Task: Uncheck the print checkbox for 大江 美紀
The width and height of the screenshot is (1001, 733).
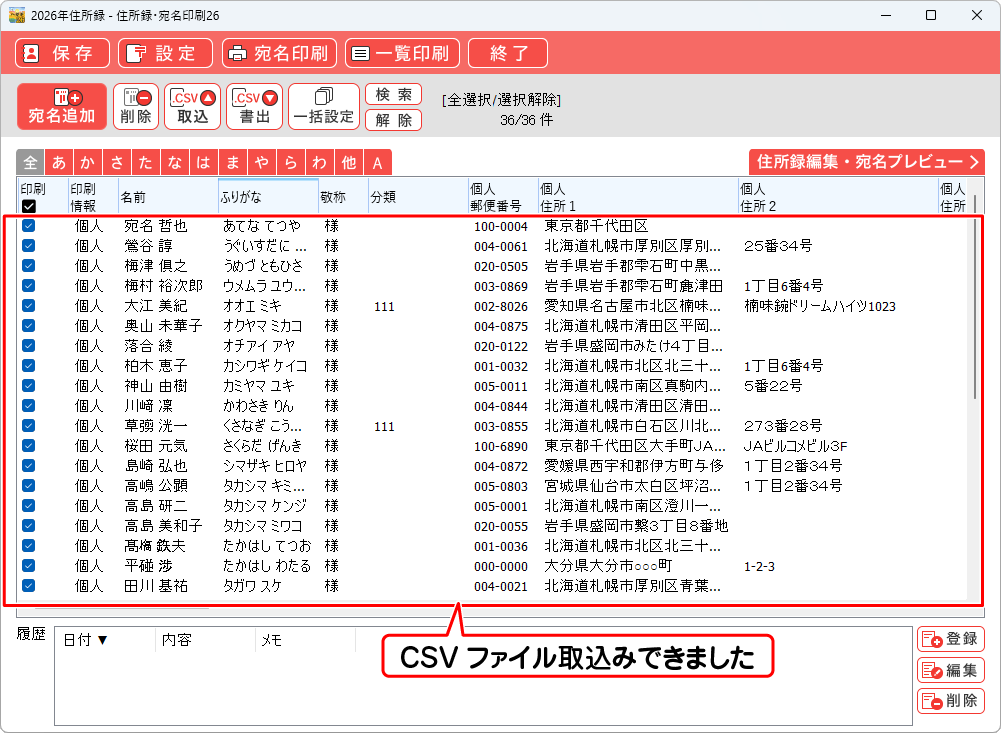Action: click(28, 306)
